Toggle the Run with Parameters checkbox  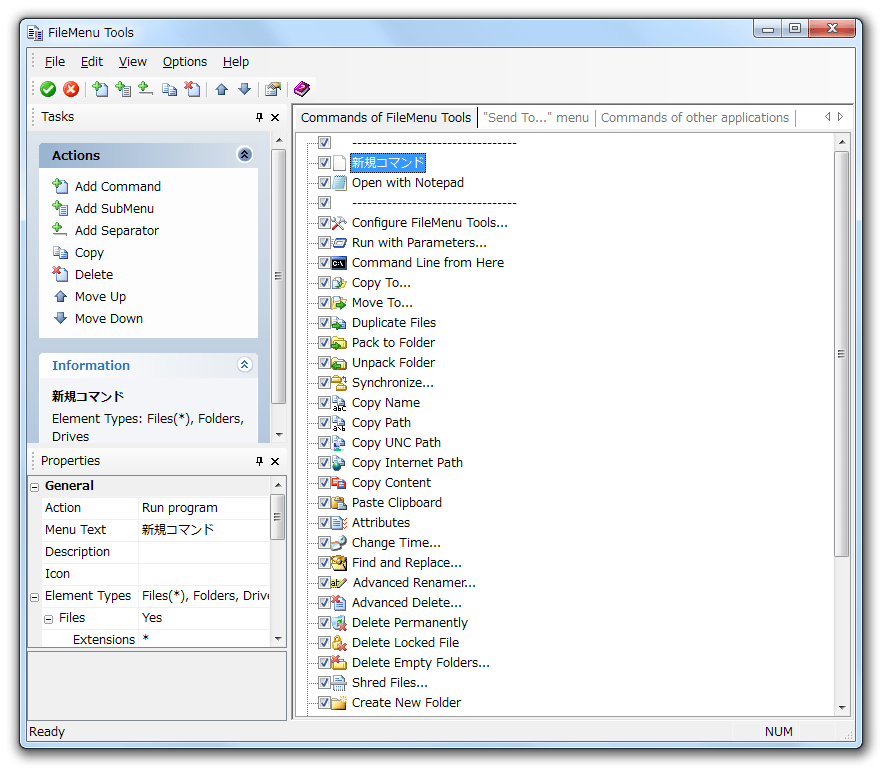coord(324,243)
